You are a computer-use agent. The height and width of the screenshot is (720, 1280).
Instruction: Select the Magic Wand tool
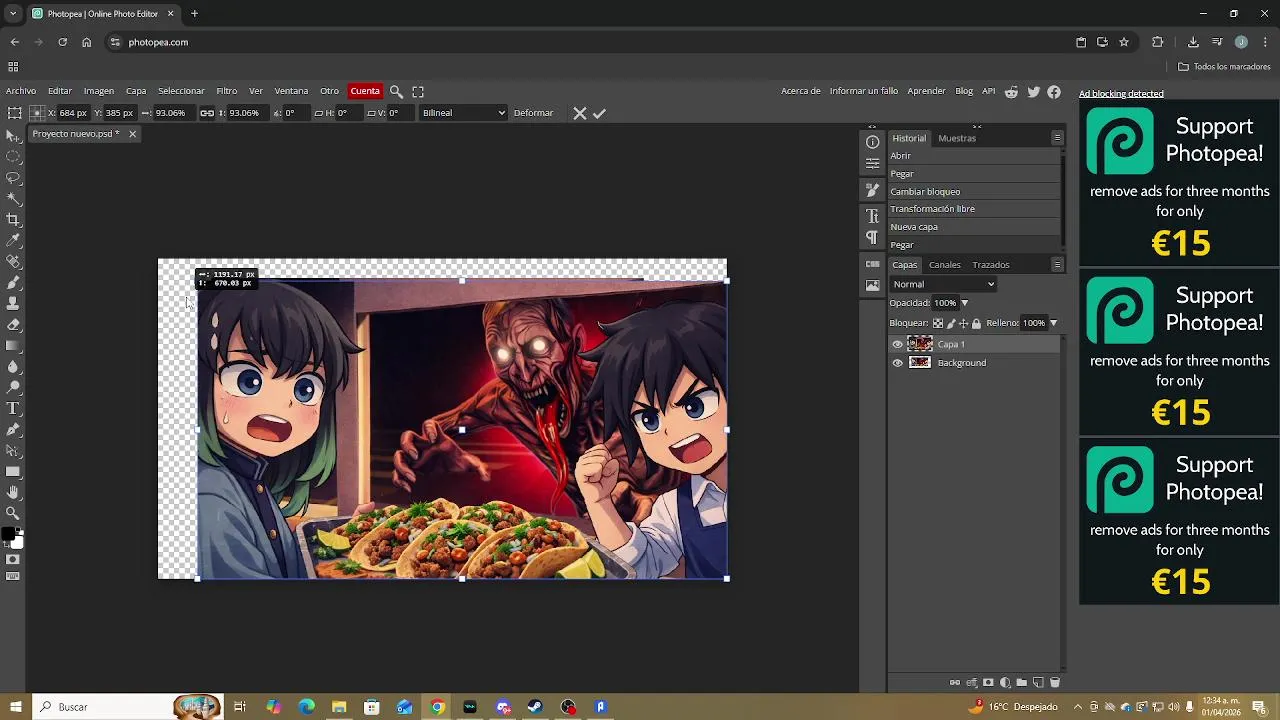(13, 198)
